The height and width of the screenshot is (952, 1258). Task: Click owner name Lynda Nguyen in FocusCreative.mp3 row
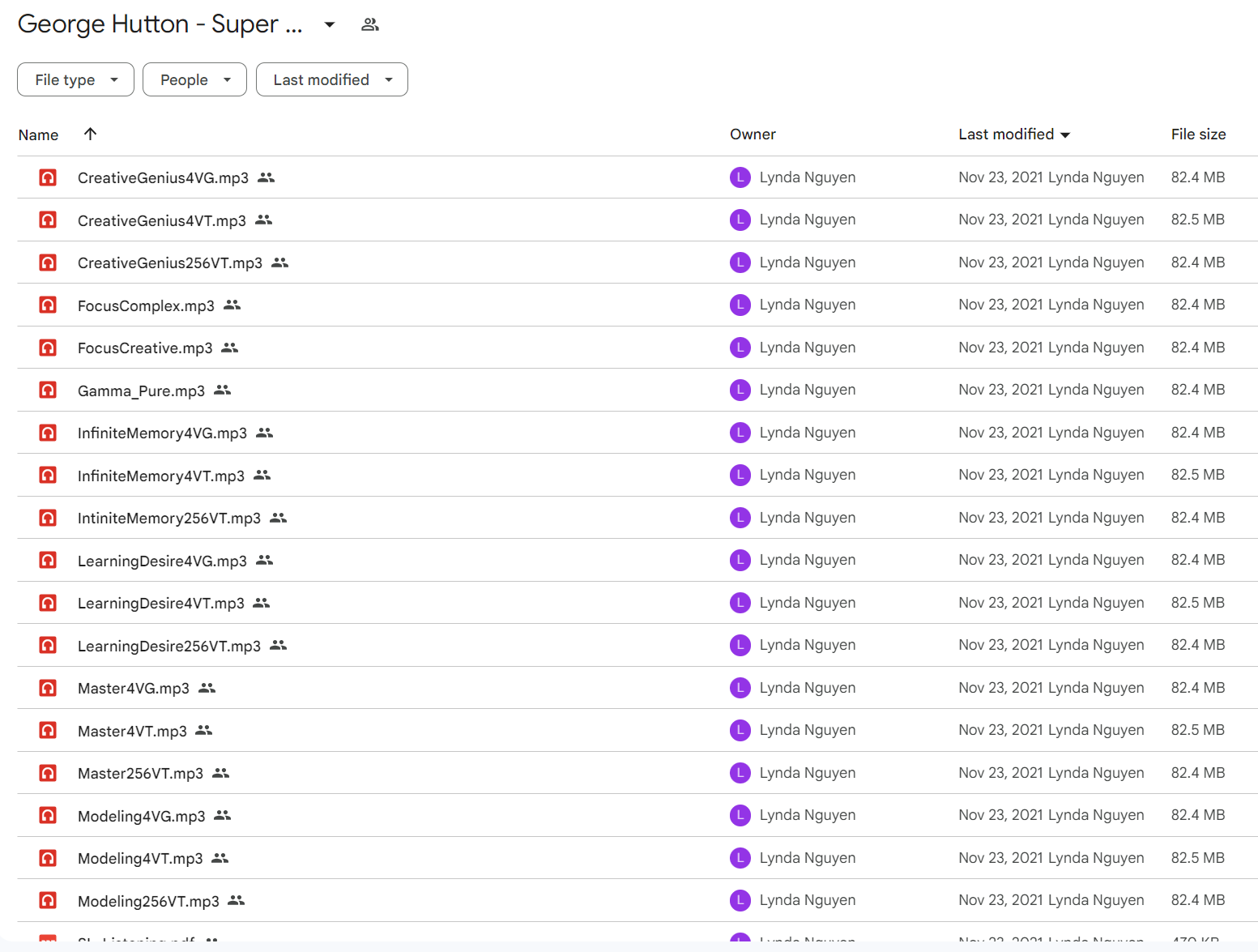coord(807,348)
